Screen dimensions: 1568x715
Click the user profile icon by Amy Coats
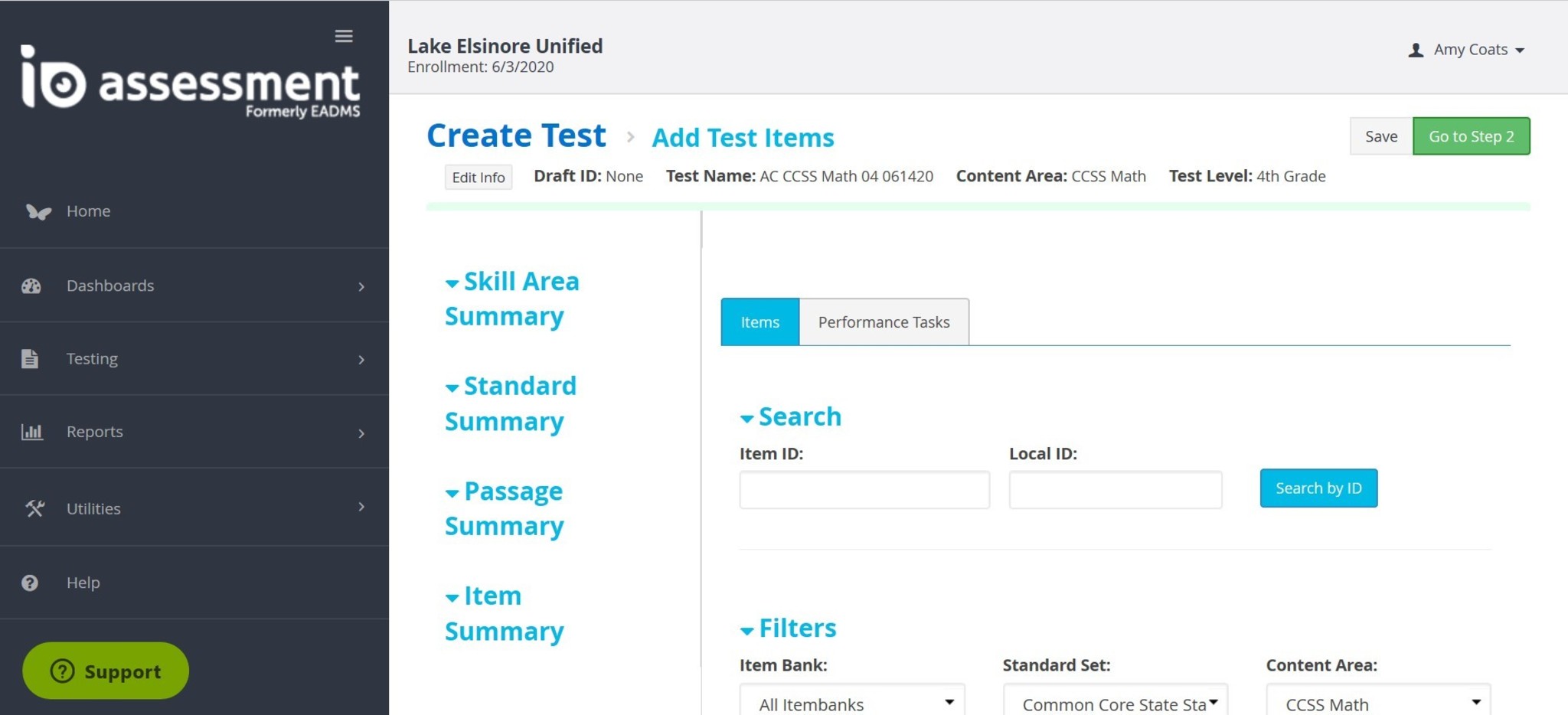click(x=1416, y=50)
